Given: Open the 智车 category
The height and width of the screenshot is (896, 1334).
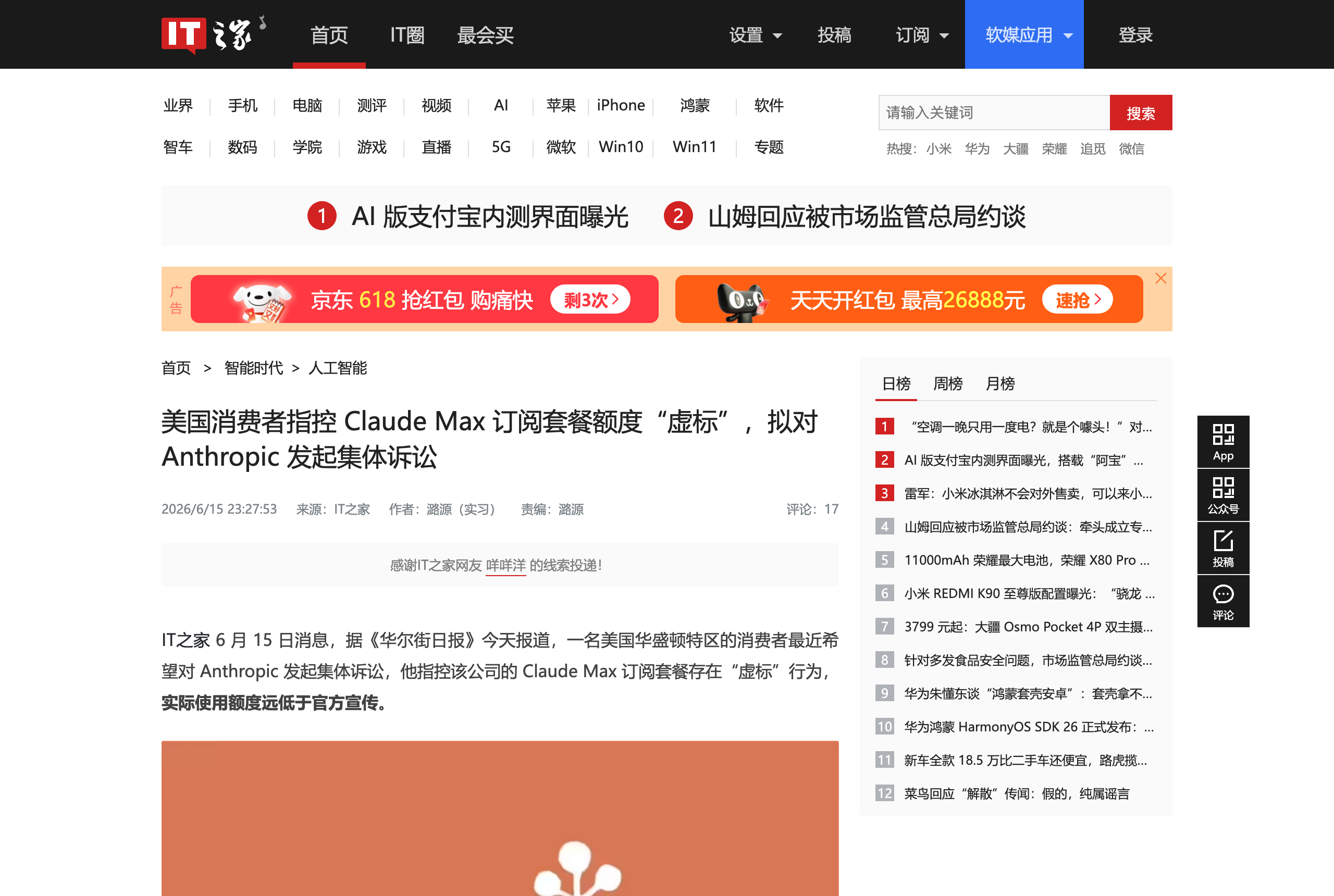Looking at the screenshot, I should 178,147.
